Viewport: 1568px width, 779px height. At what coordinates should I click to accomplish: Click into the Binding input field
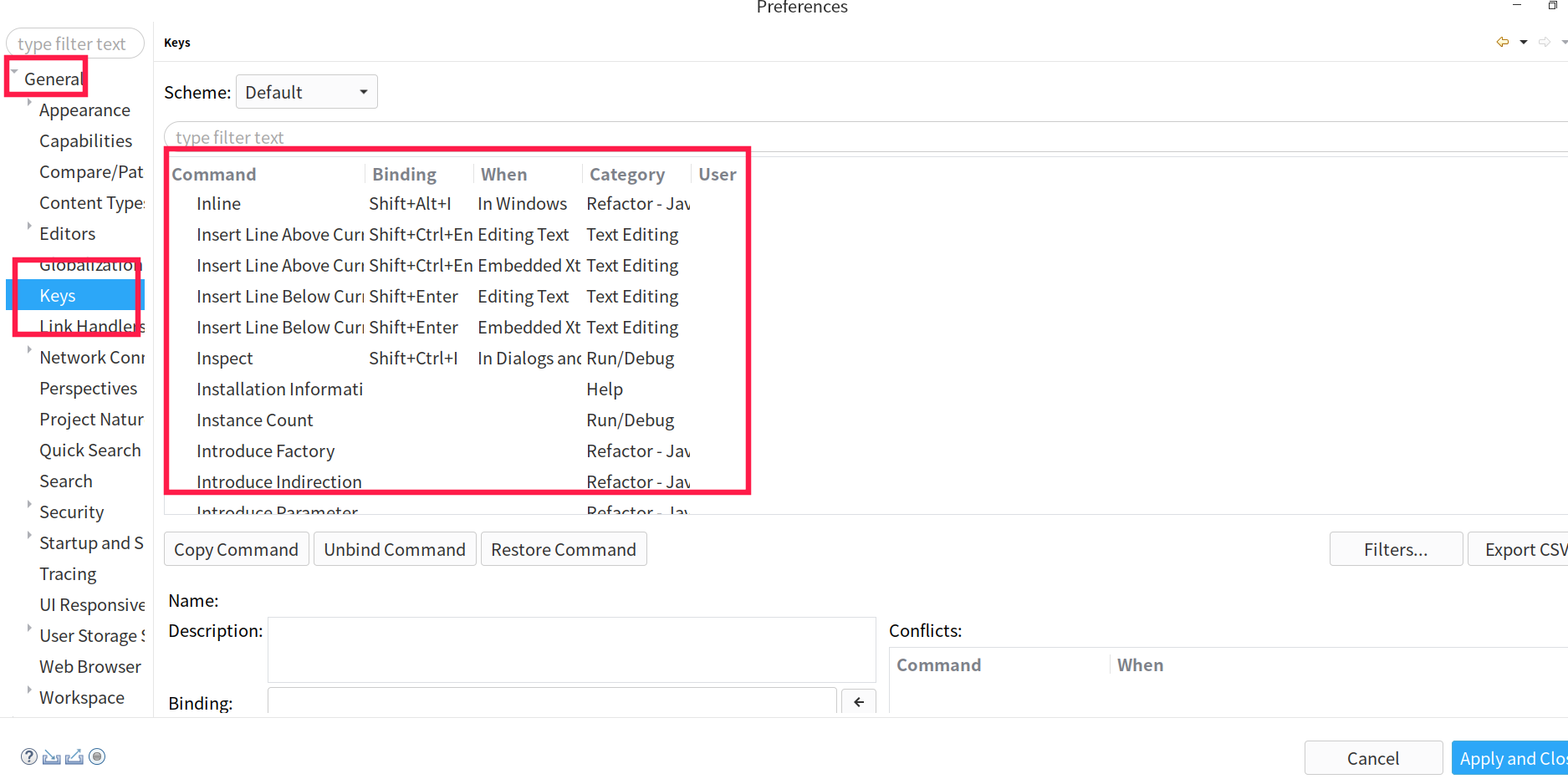pos(552,702)
